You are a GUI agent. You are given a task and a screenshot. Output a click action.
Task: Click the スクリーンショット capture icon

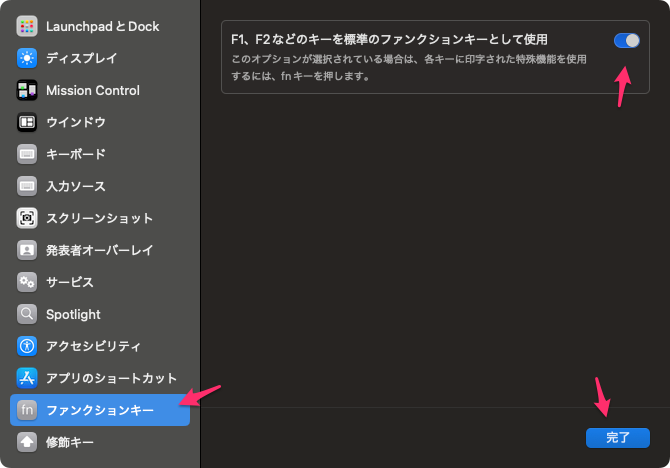click(27, 218)
